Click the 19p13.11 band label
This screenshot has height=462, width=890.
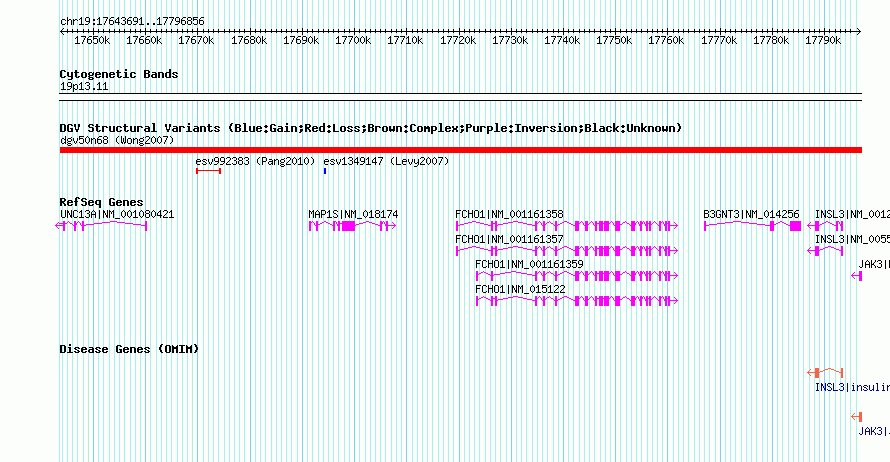click(x=84, y=87)
